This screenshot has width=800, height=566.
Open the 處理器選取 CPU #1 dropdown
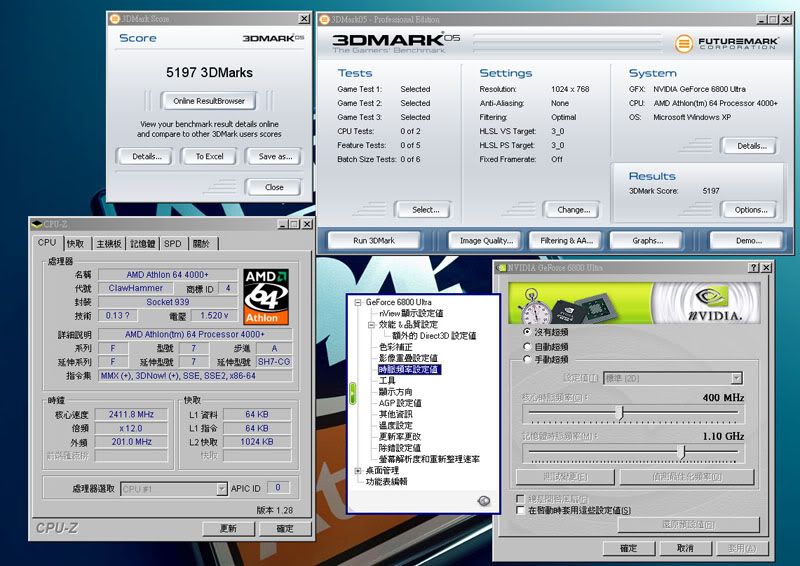[x=221, y=489]
